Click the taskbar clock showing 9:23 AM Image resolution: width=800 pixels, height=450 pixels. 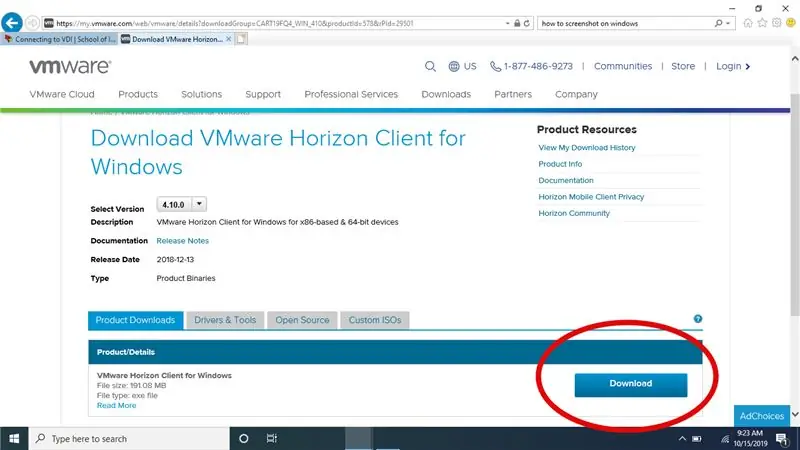coord(750,438)
